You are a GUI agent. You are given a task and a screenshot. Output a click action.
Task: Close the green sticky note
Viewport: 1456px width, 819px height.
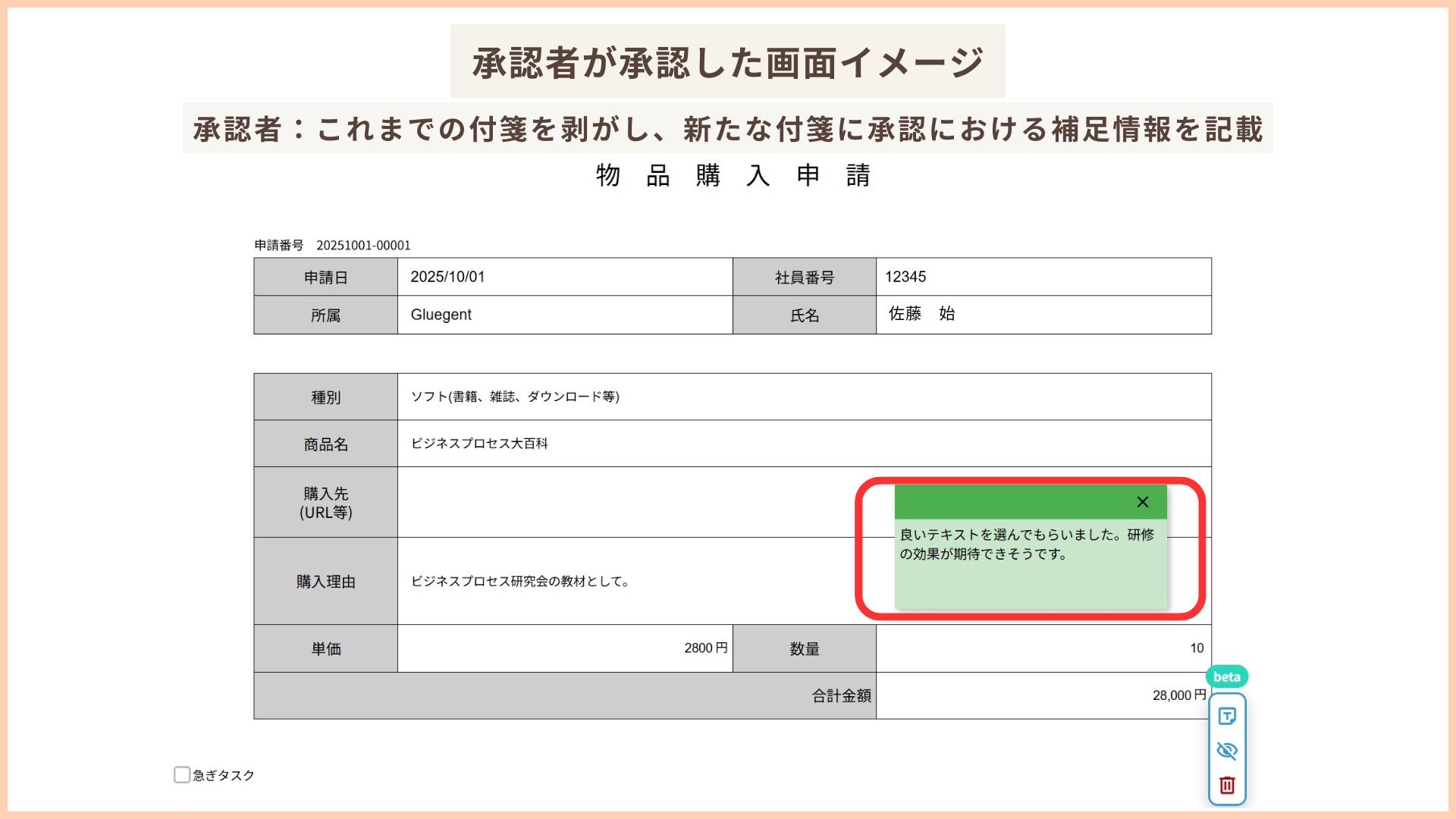tap(1143, 502)
